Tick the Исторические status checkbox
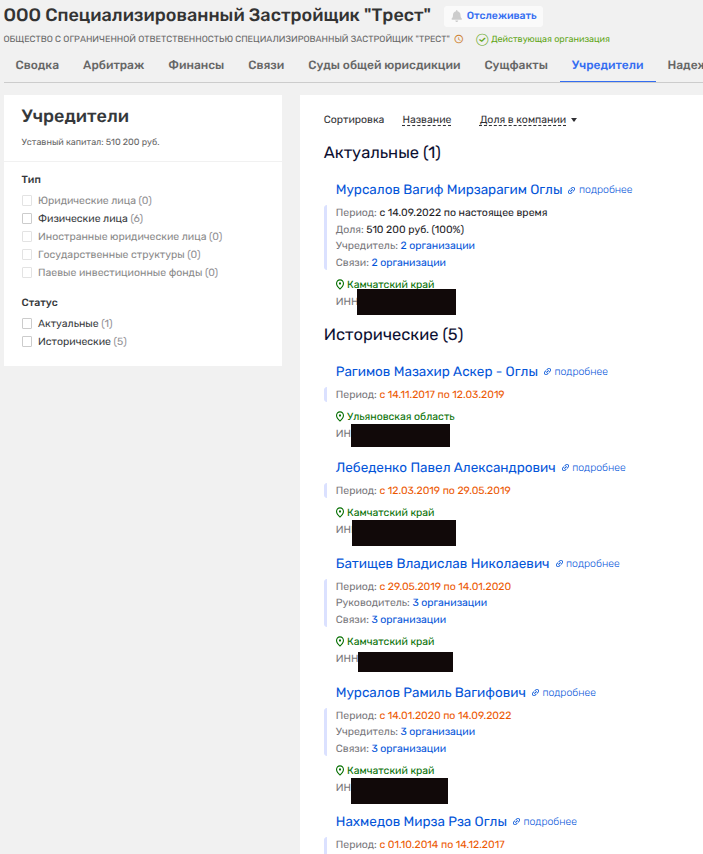Screen dimensions: 703x854 point(28,342)
